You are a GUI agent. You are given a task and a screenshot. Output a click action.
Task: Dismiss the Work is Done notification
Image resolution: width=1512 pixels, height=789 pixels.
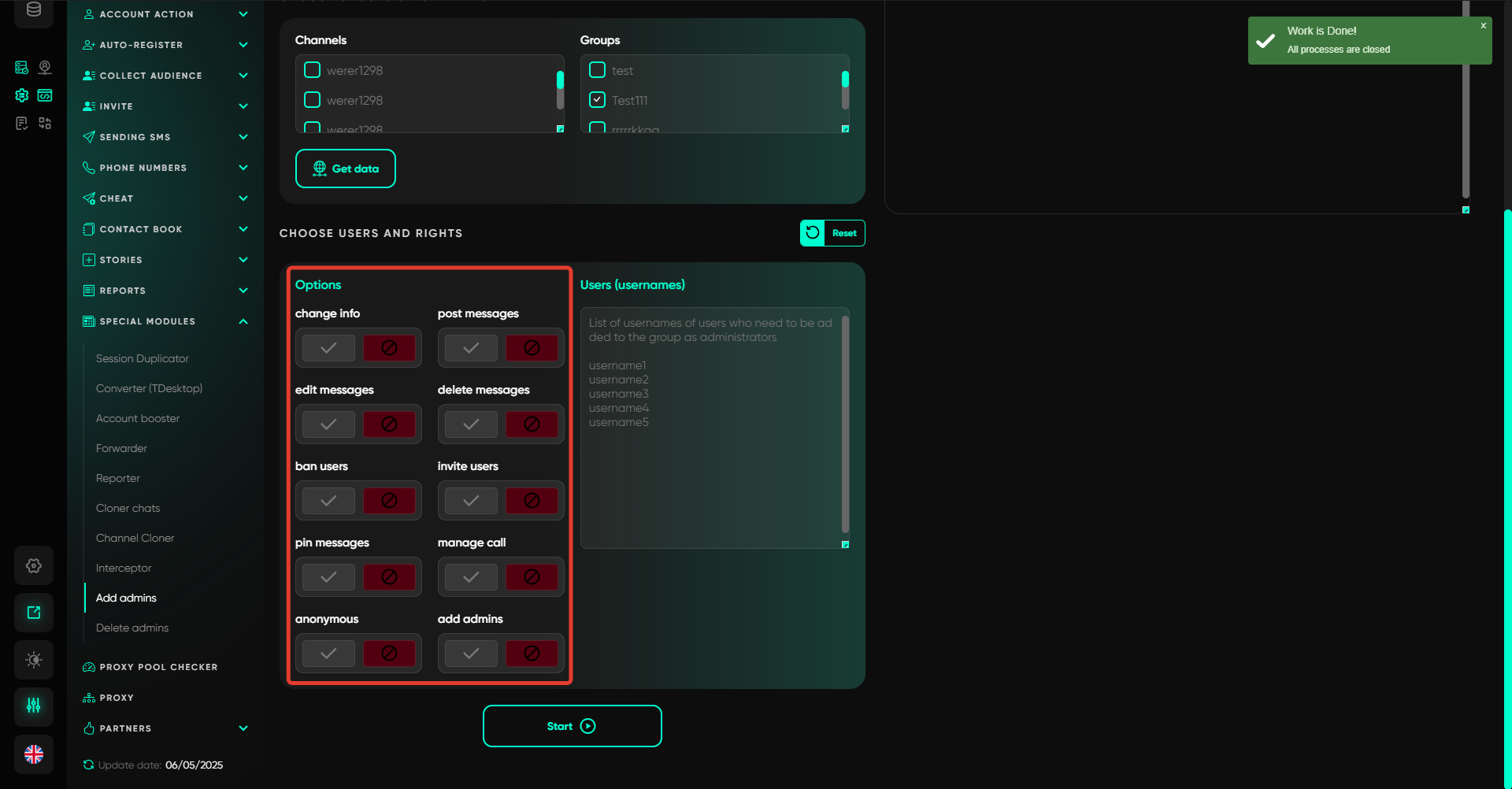[x=1483, y=26]
